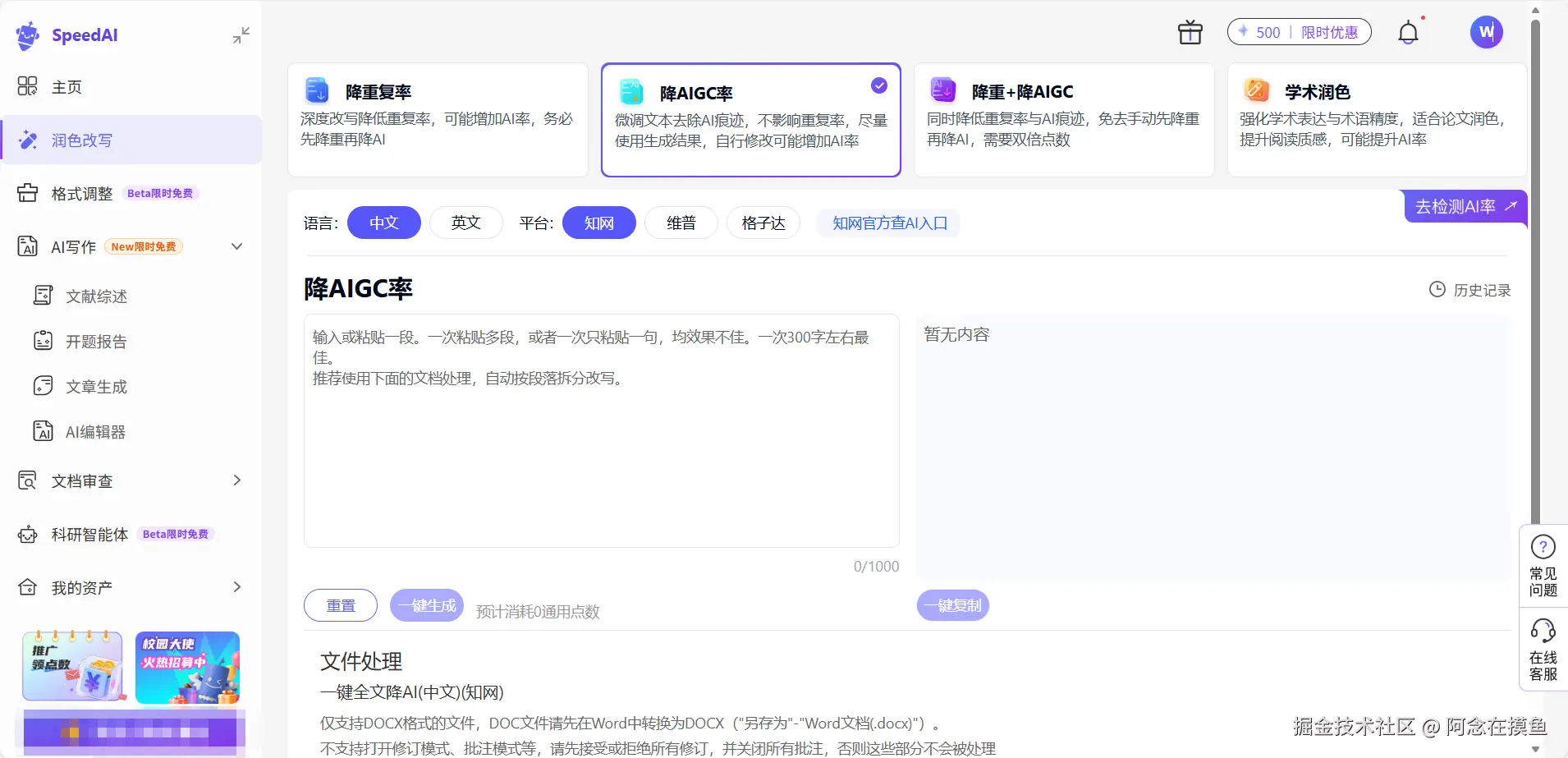
Task: Toggle the 降AIGC率 selected checkmark
Action: pos(879,85)
